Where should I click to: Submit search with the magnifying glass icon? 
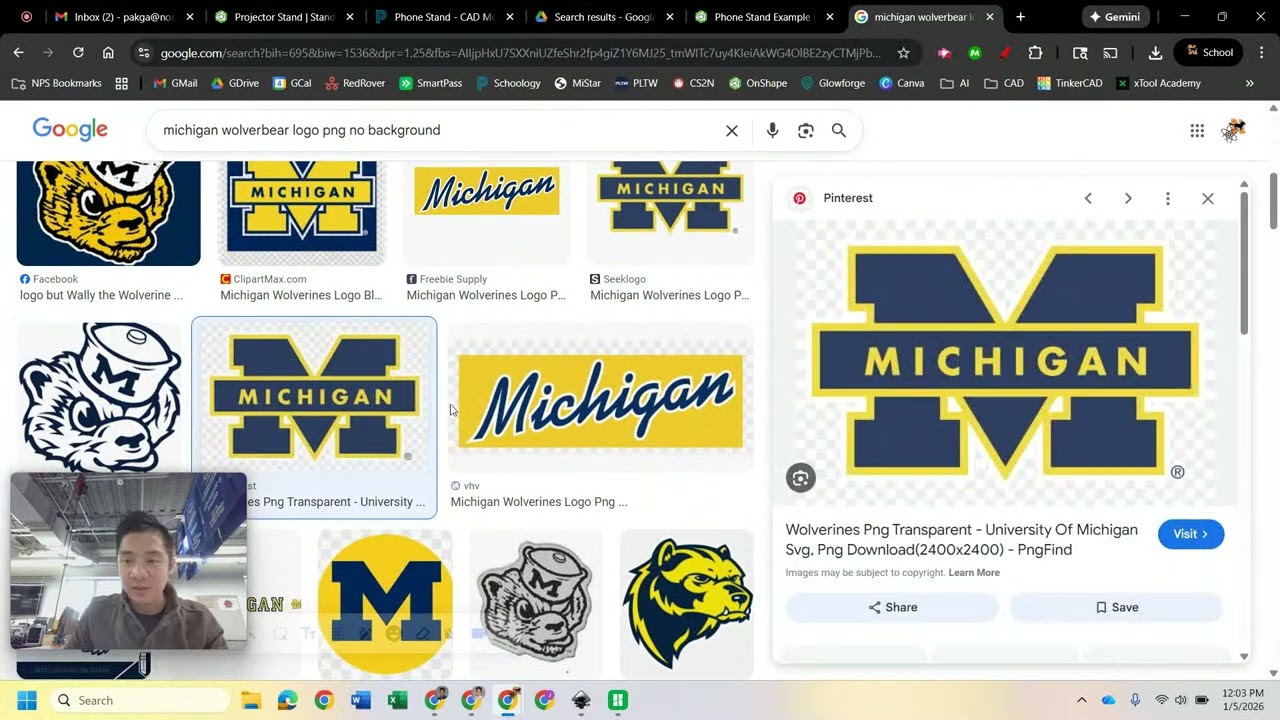pyautogui.click(x=839, y=130)
